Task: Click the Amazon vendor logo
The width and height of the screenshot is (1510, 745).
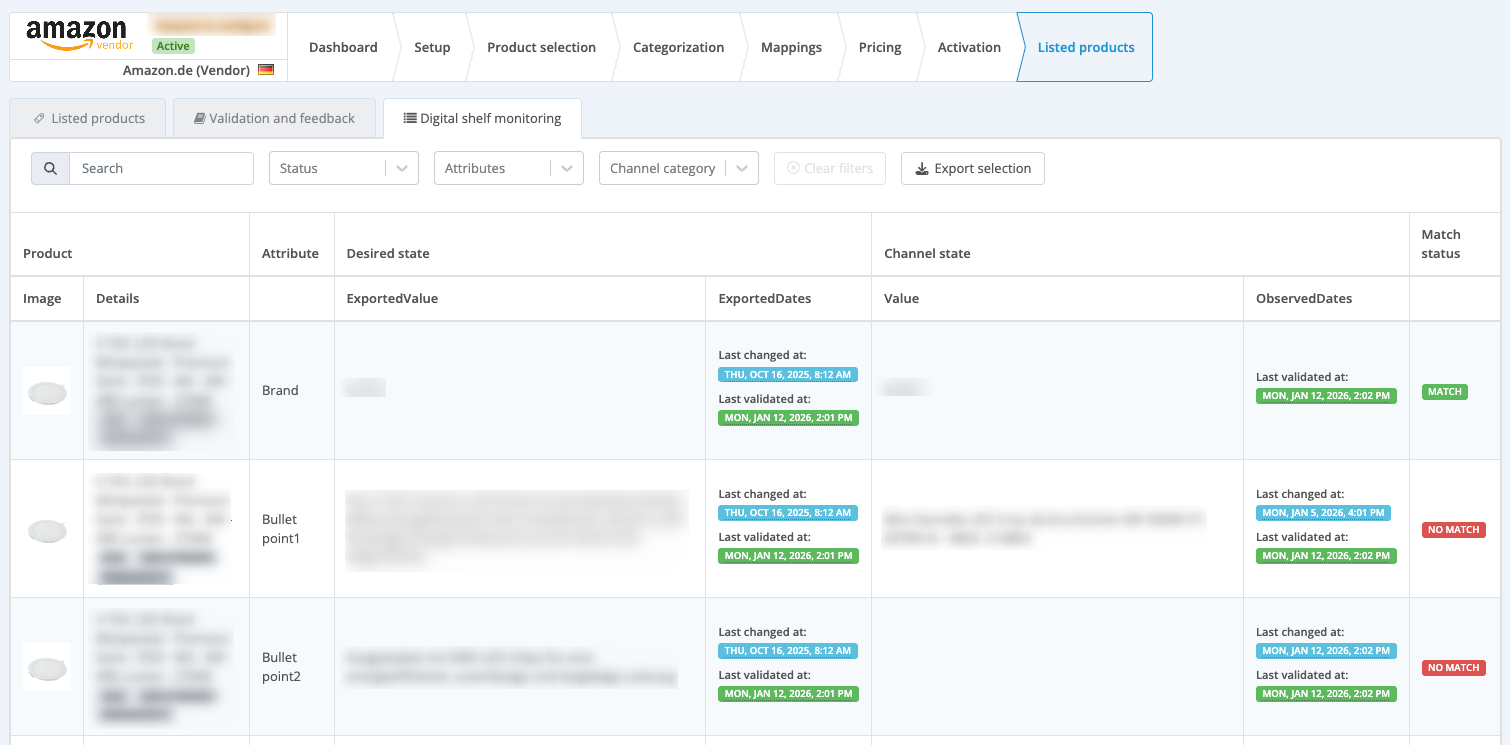Action: point(78,36)
